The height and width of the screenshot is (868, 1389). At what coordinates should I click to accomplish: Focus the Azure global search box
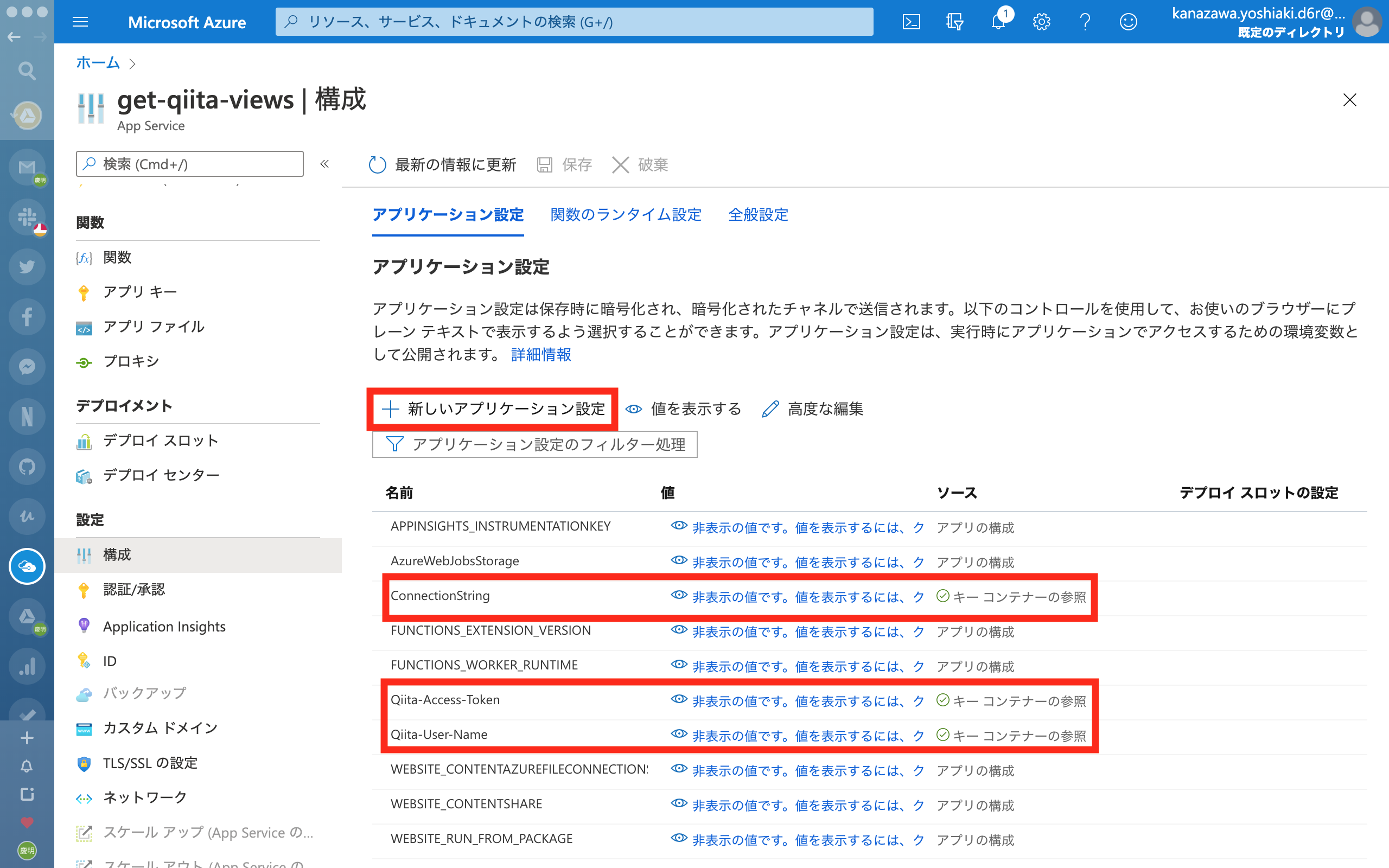point(574,22)
